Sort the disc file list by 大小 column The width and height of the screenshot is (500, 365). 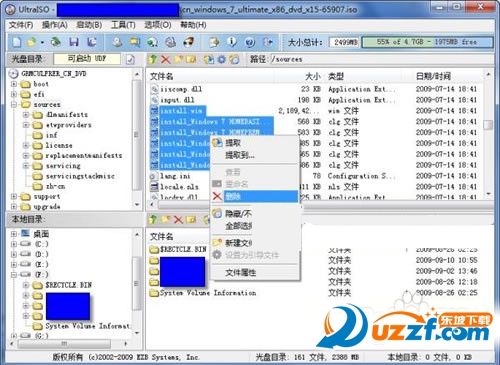point(313,76)
